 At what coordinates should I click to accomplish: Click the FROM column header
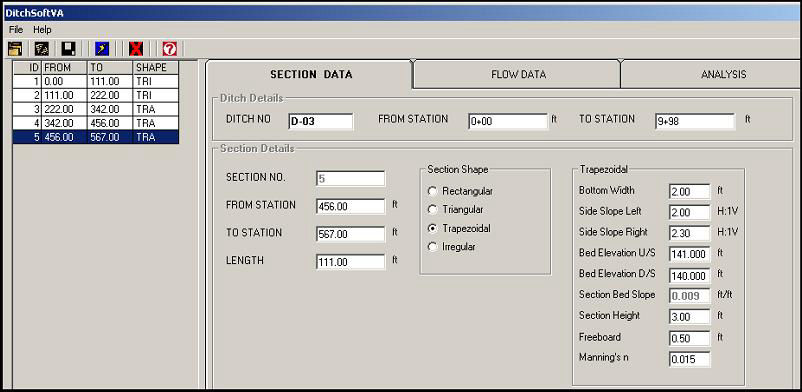click(64, 68)
